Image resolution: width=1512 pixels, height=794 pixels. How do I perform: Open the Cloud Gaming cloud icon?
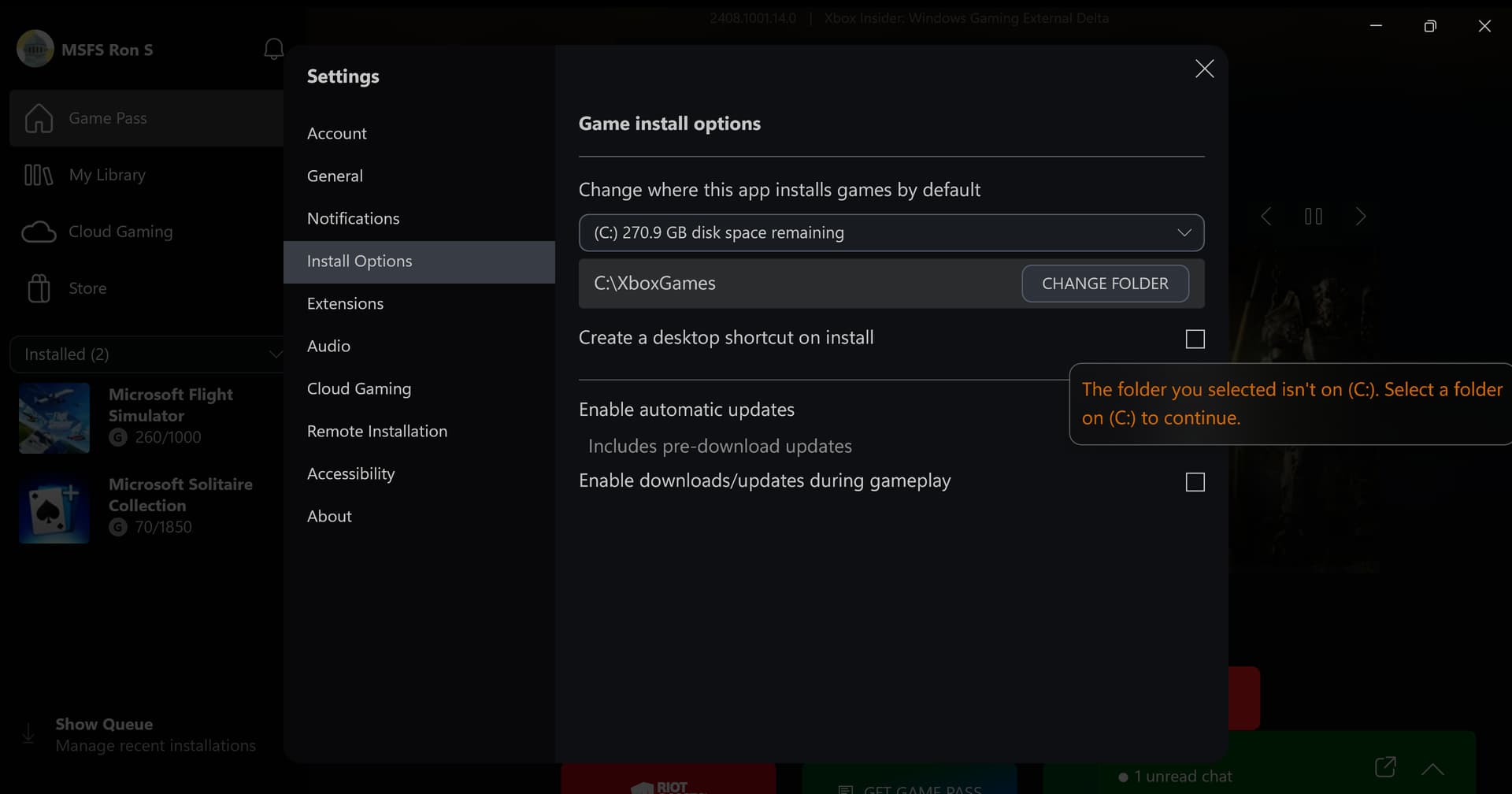39,232
